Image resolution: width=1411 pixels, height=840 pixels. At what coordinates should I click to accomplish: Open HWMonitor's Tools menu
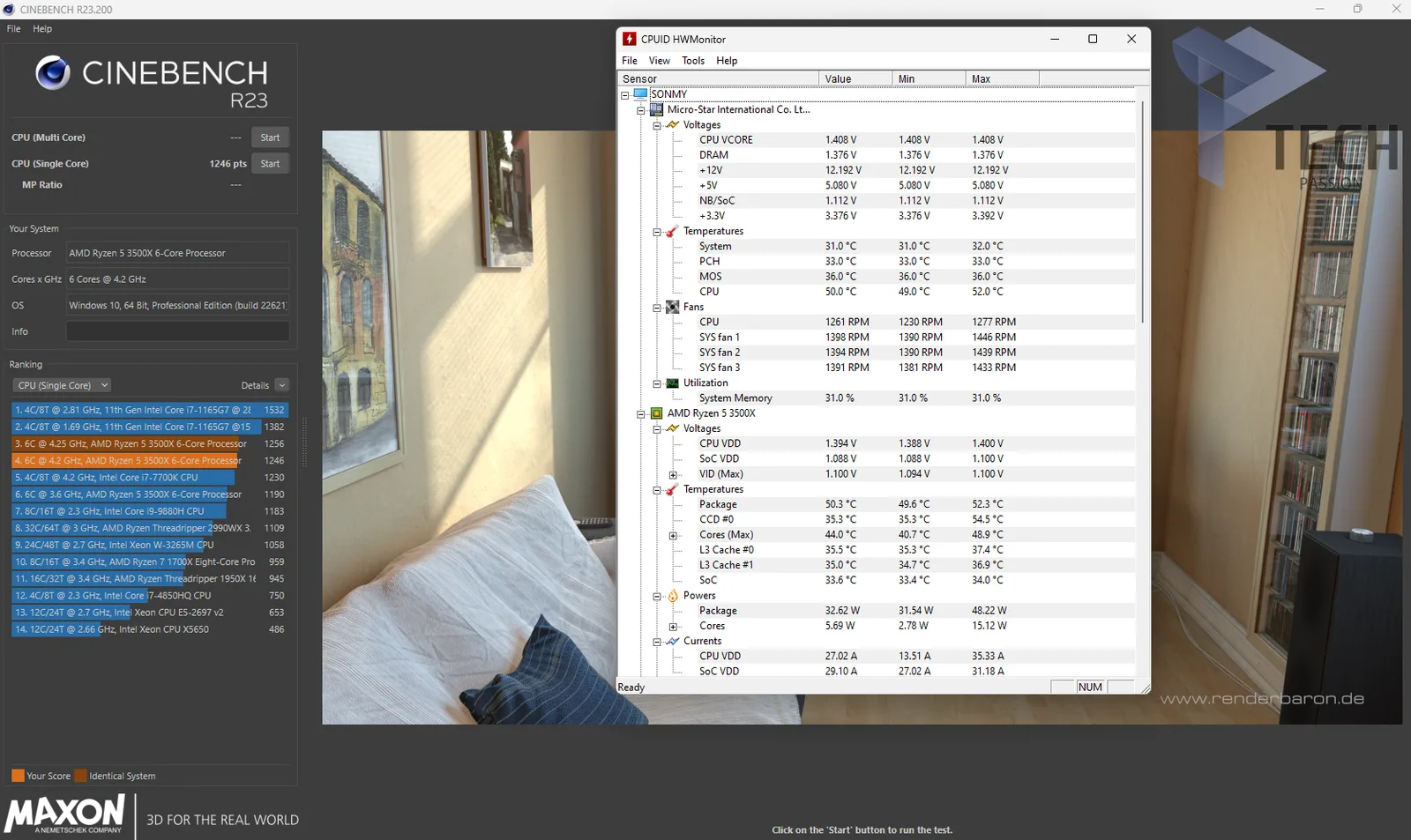tap(693, 61)
